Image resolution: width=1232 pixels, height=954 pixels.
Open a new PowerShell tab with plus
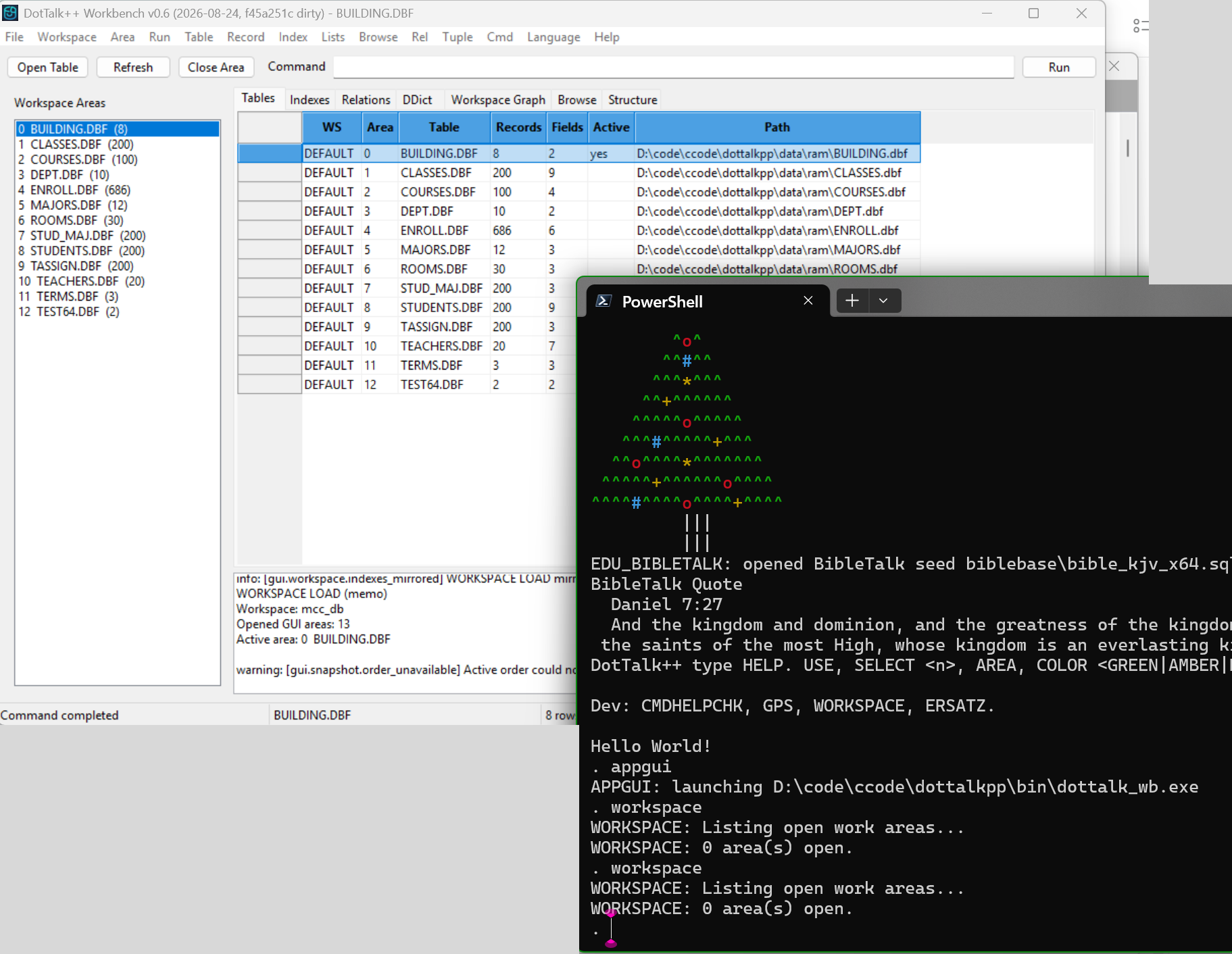852,301
